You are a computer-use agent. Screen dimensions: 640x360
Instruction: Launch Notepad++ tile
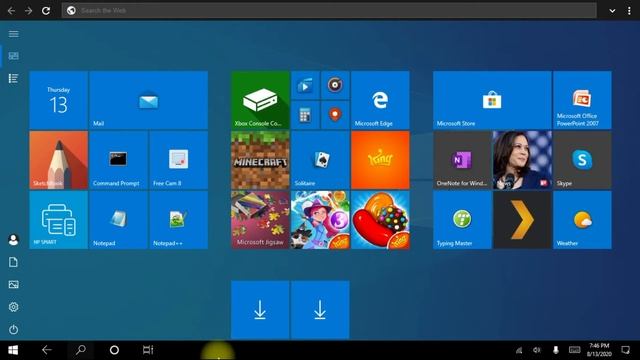point(179,220)
